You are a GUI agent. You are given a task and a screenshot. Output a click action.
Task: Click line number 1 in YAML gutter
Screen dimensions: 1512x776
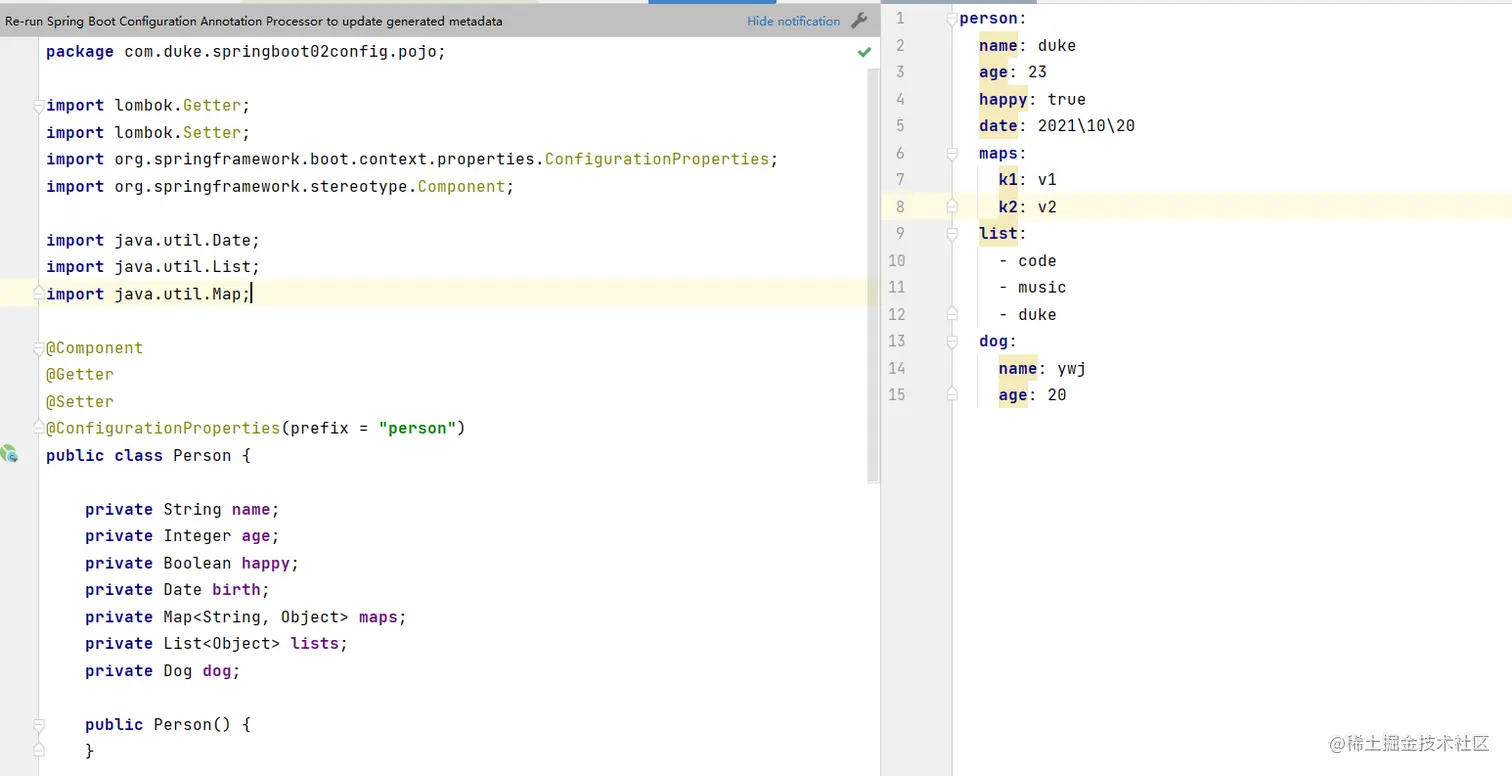click(900, 19)
